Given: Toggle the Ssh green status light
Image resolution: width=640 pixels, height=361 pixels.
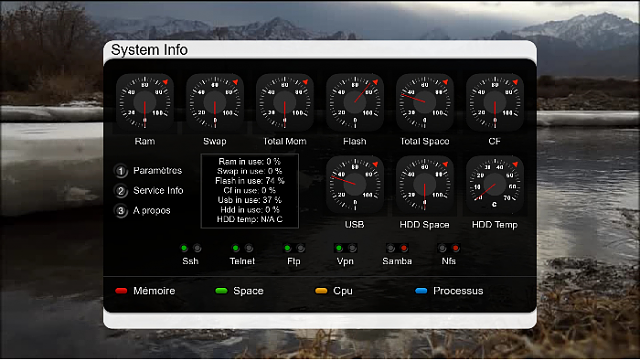Looking at the screenshot, I should [184, 248].
